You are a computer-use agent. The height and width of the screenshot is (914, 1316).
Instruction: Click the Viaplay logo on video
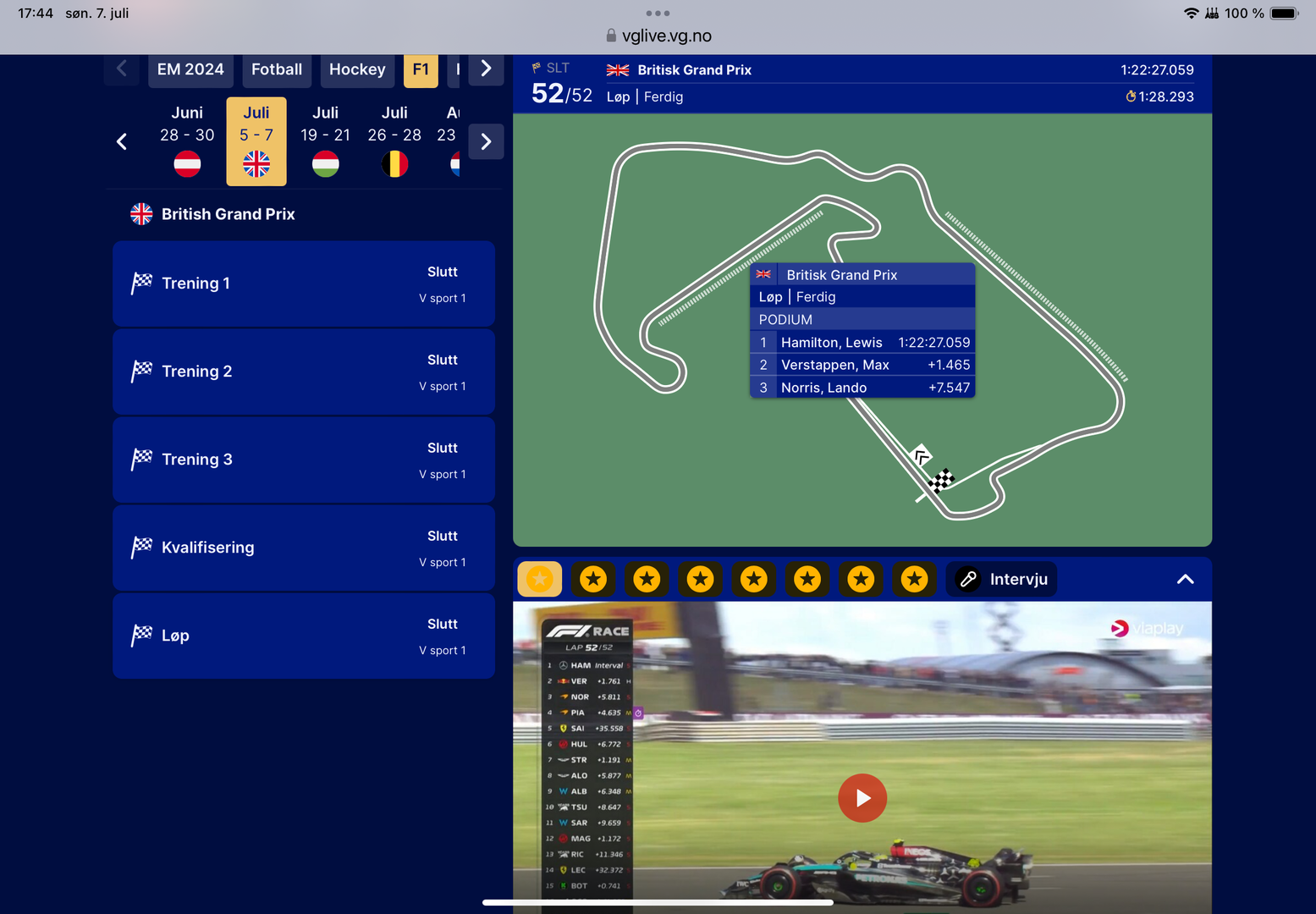1147,628
